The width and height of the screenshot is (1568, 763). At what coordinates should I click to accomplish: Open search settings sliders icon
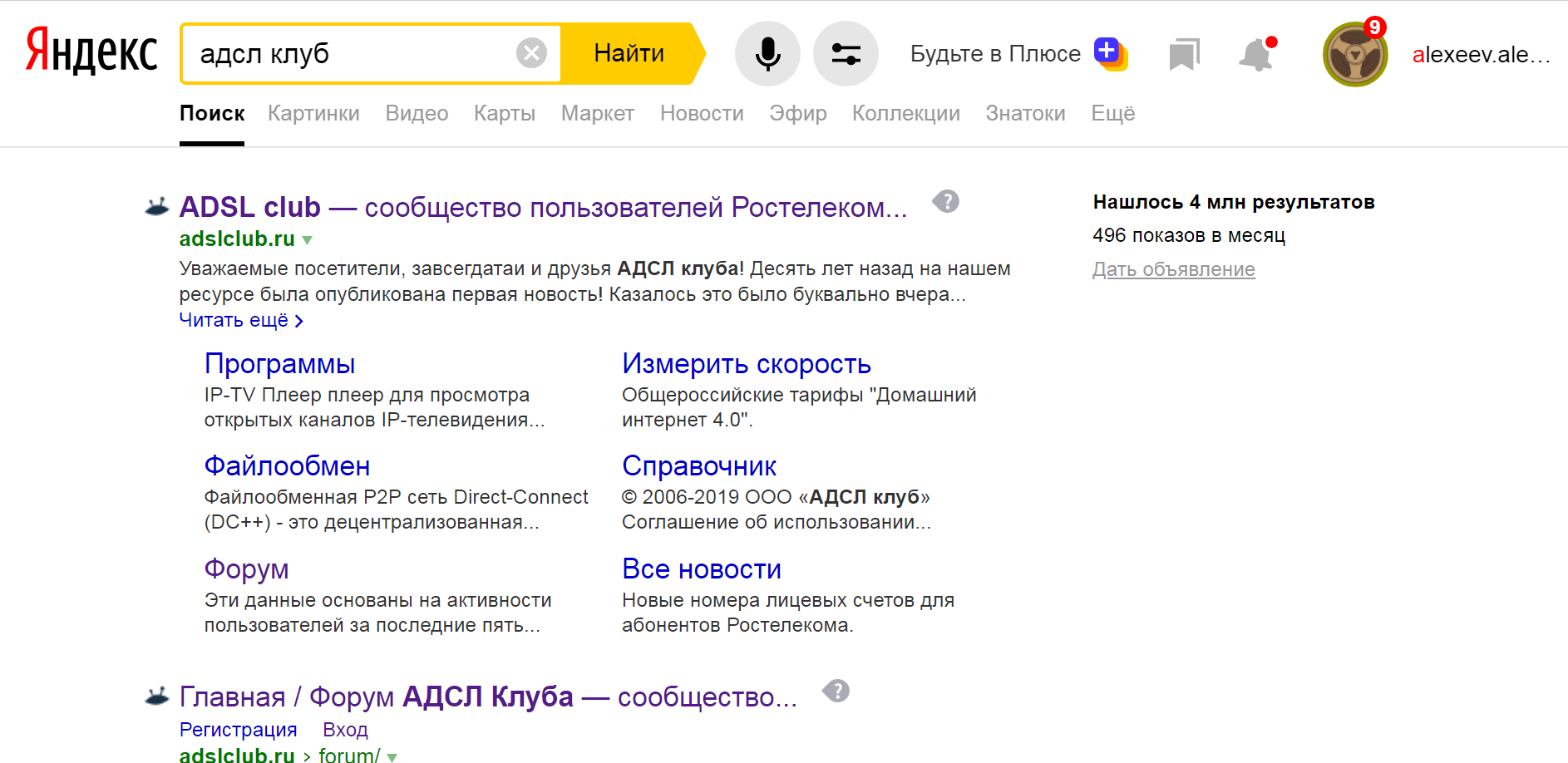846,54
